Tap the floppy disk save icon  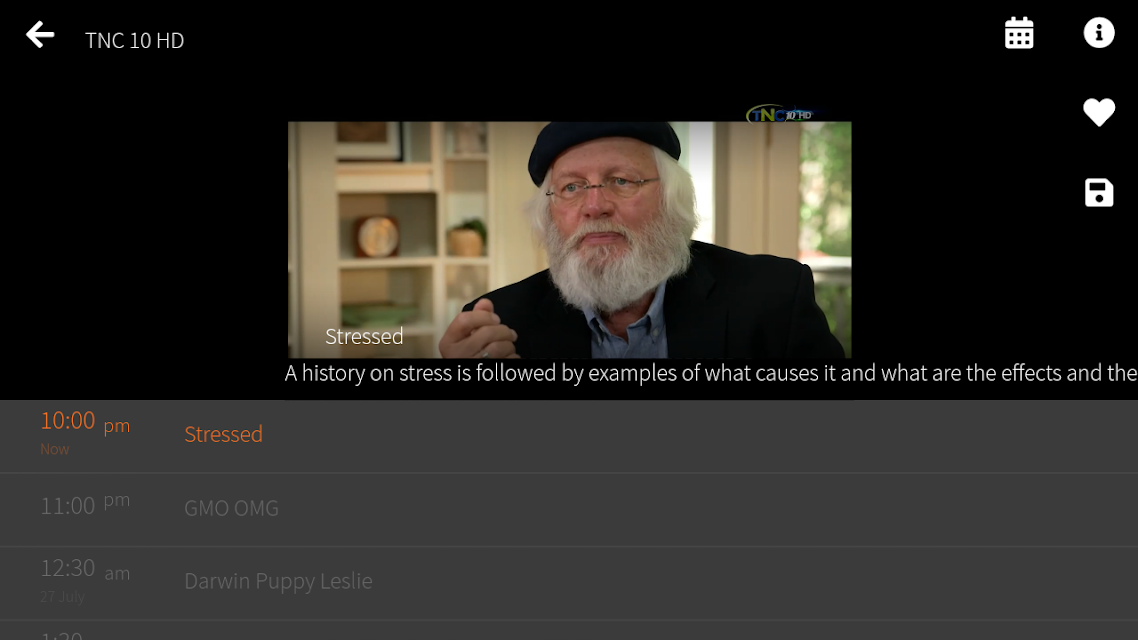1099,192
